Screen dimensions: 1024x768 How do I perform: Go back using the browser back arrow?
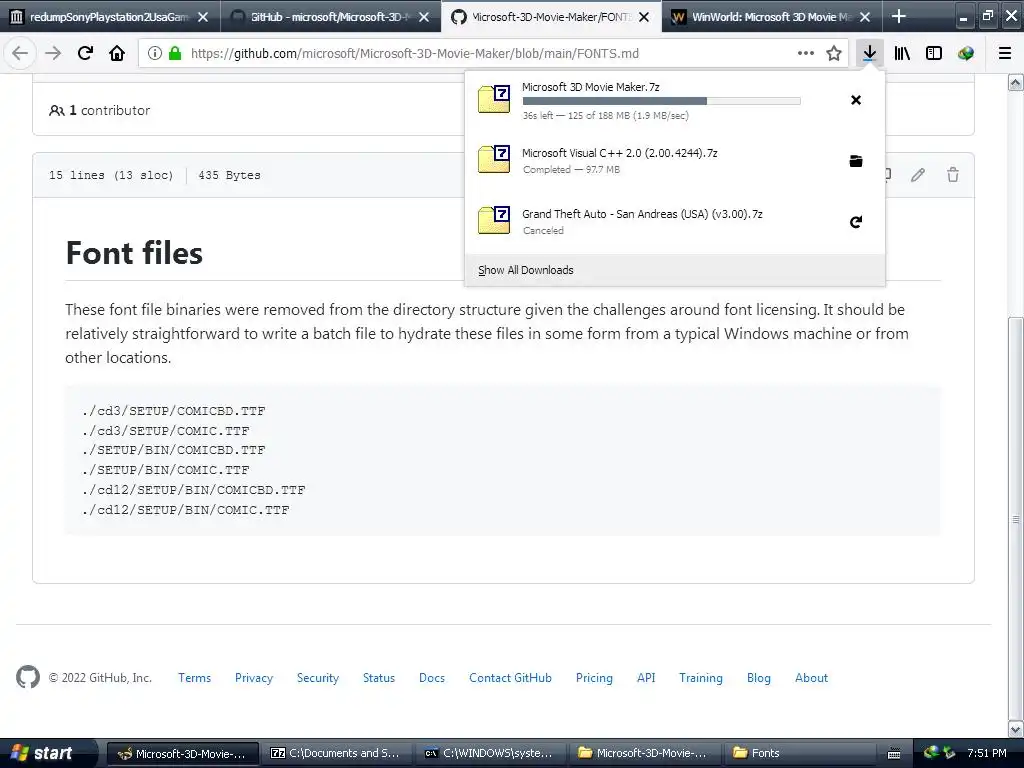20,53
